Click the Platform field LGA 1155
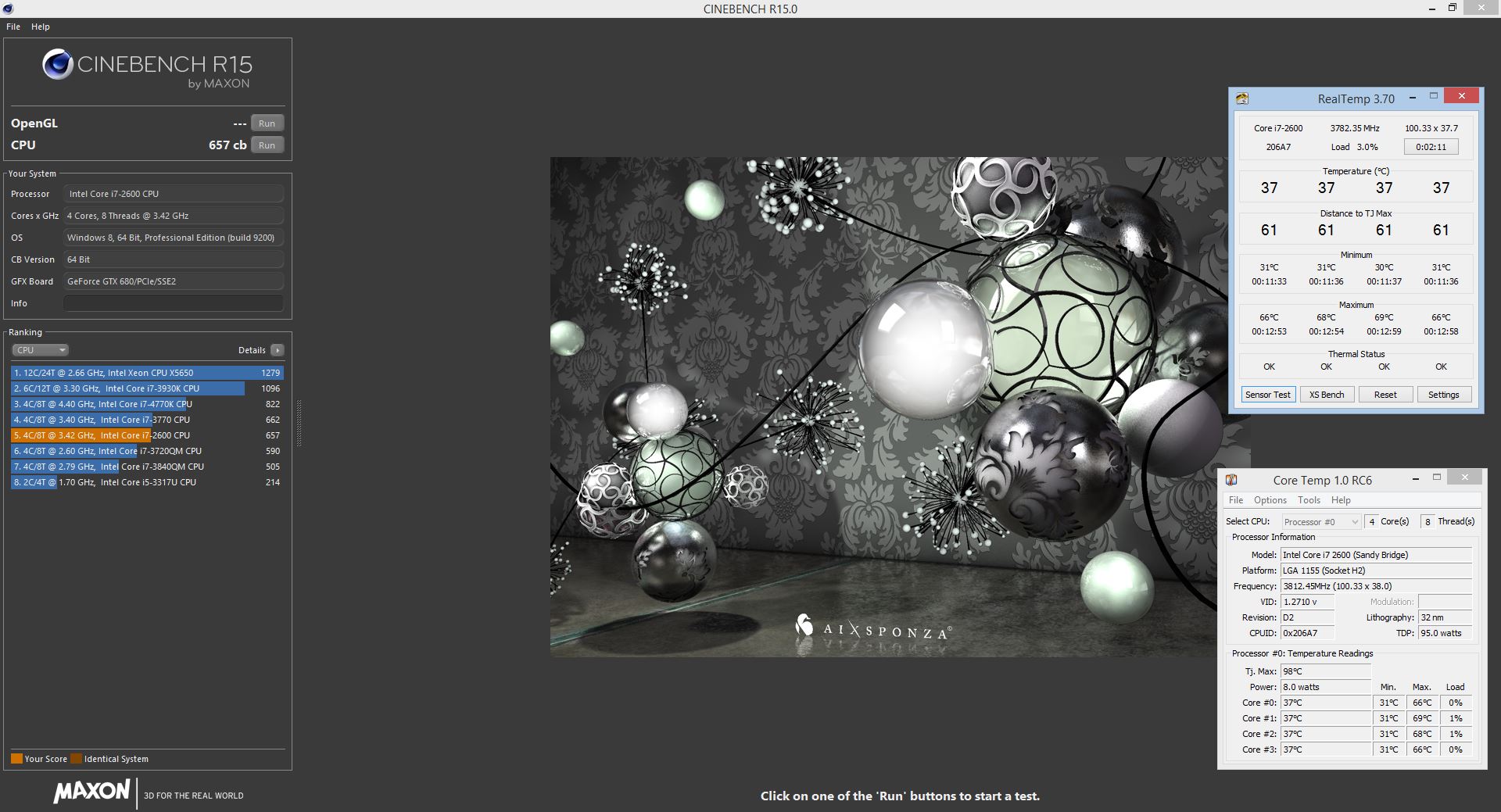The image size is (1501, 812). [1376, 571]
